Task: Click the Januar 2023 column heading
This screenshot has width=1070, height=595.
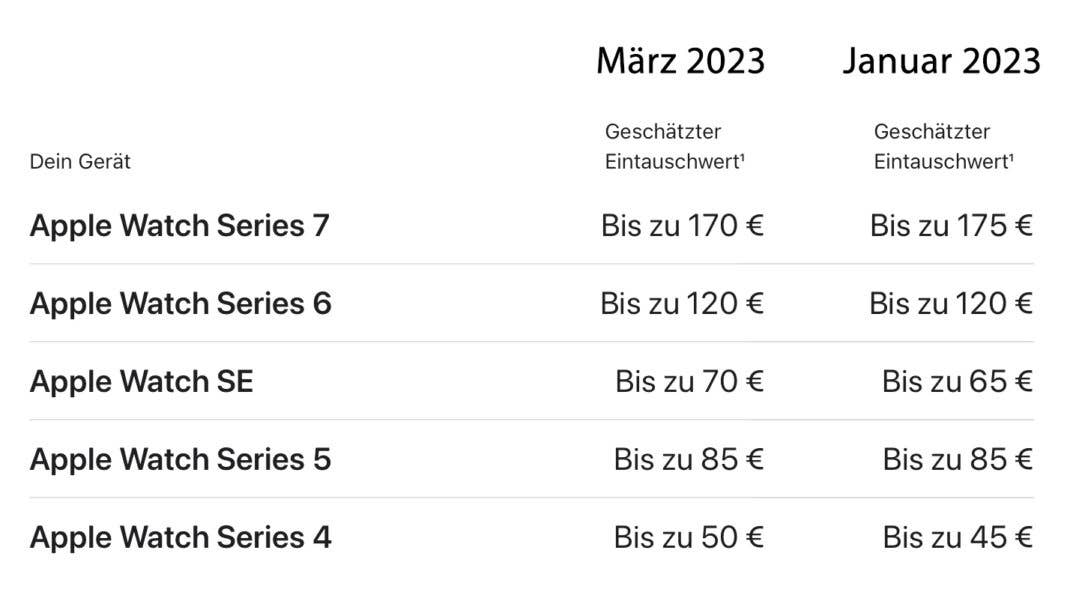Action: tap(941, 61)
